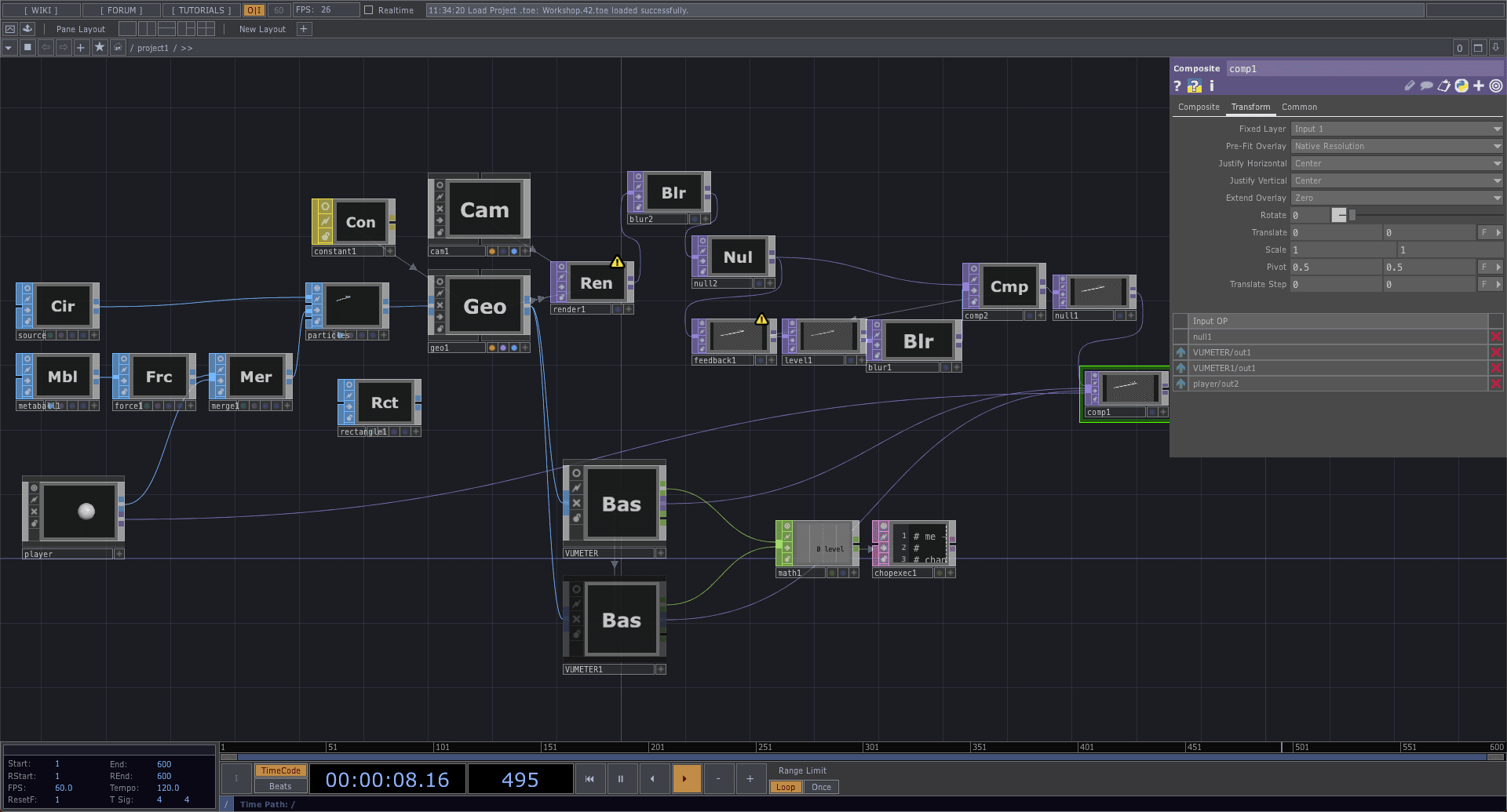The width and height of the screenshot is (1507, 812).
Task: Switch to the Common parameter tab
Action: (1299, 107)
